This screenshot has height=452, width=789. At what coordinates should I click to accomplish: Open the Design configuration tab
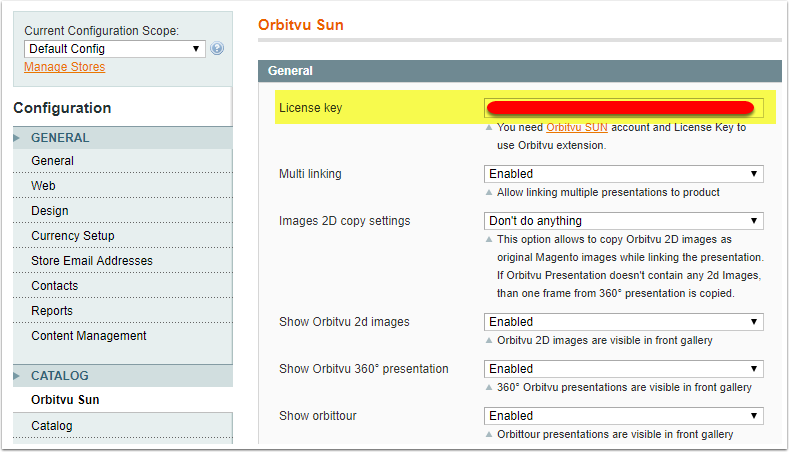(123, 211)
